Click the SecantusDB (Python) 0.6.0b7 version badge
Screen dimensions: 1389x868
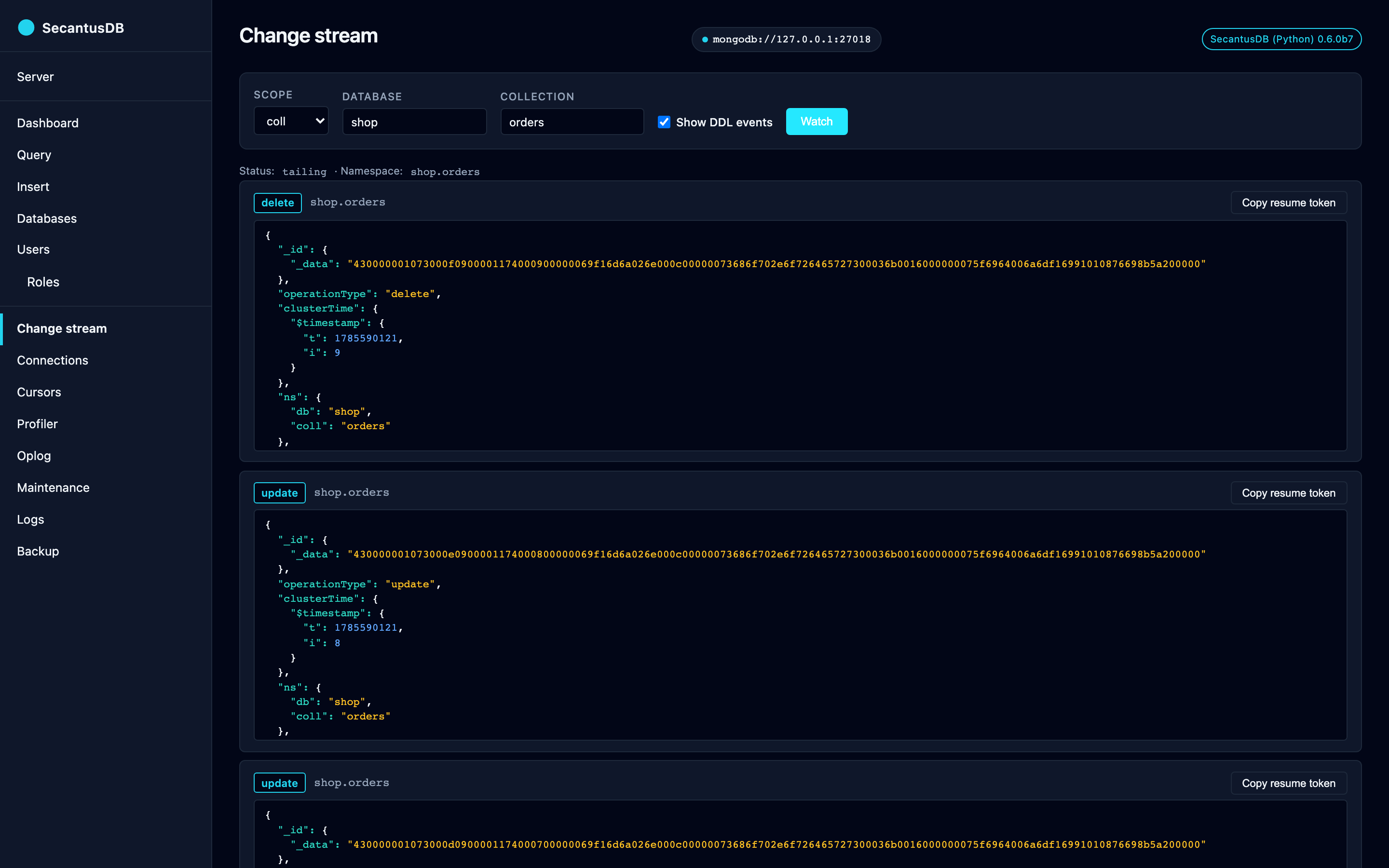pos(1281,39)
